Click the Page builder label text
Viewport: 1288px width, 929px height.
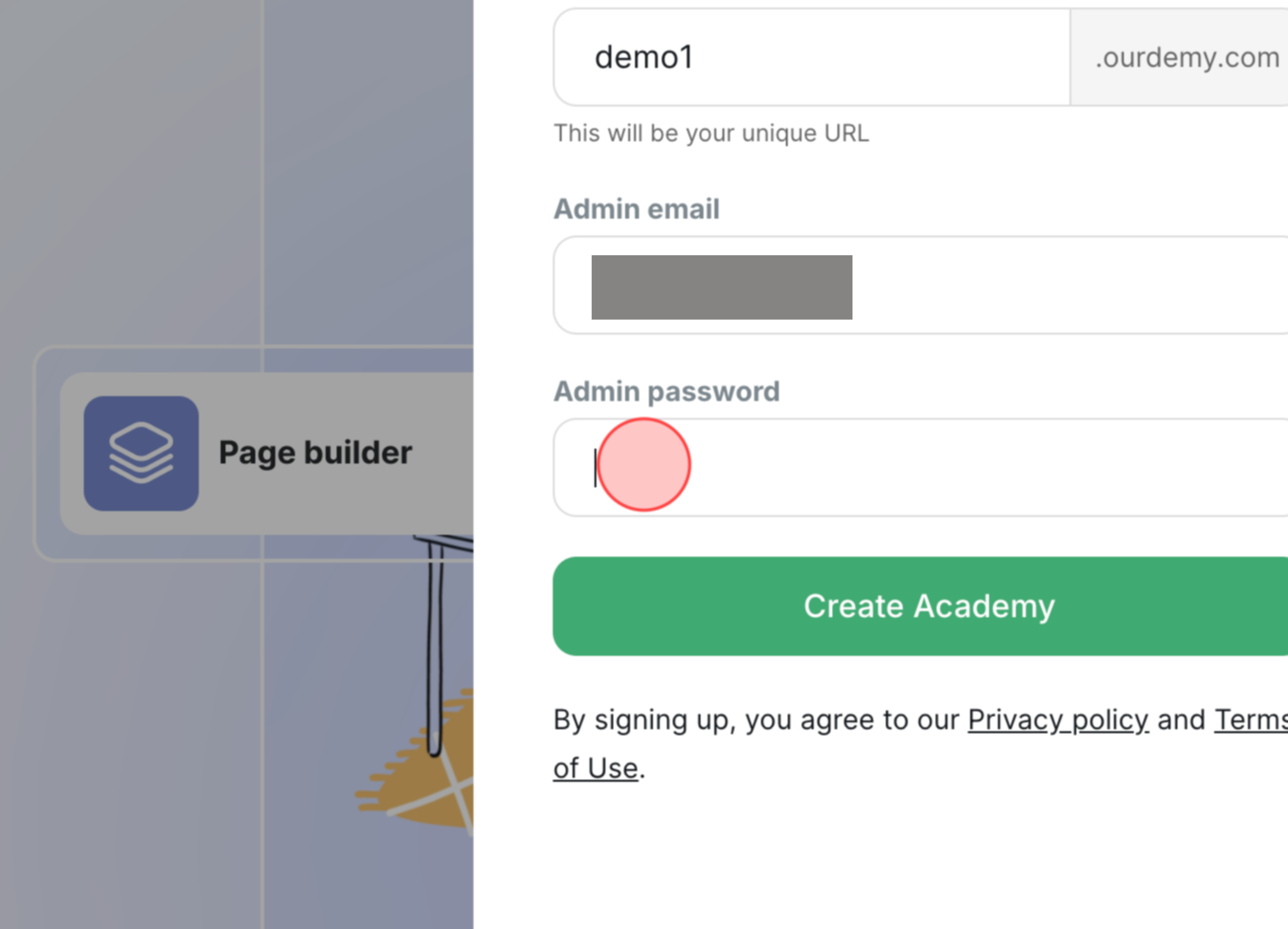(315, 453)
